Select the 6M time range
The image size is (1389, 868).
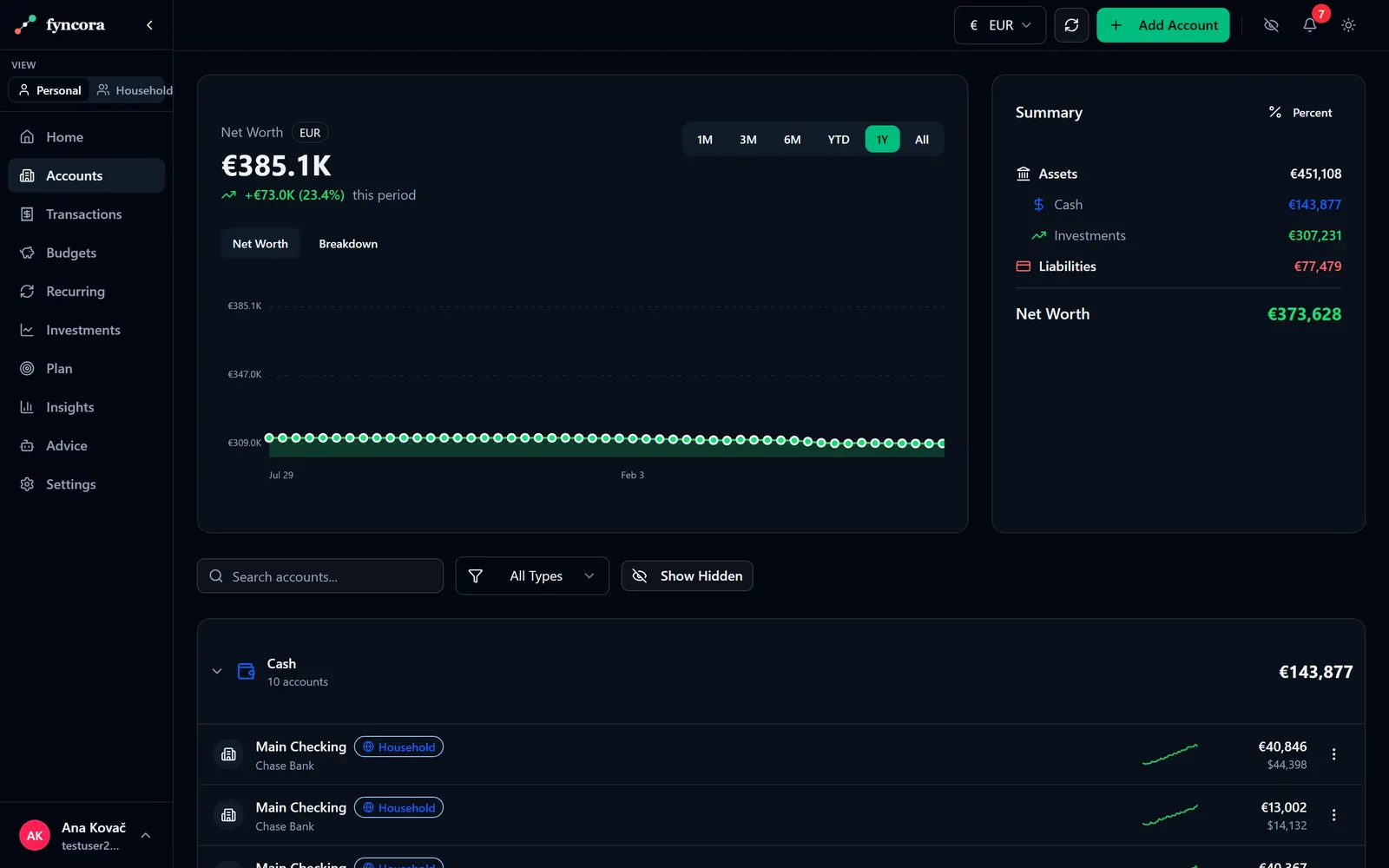point(793,140)
